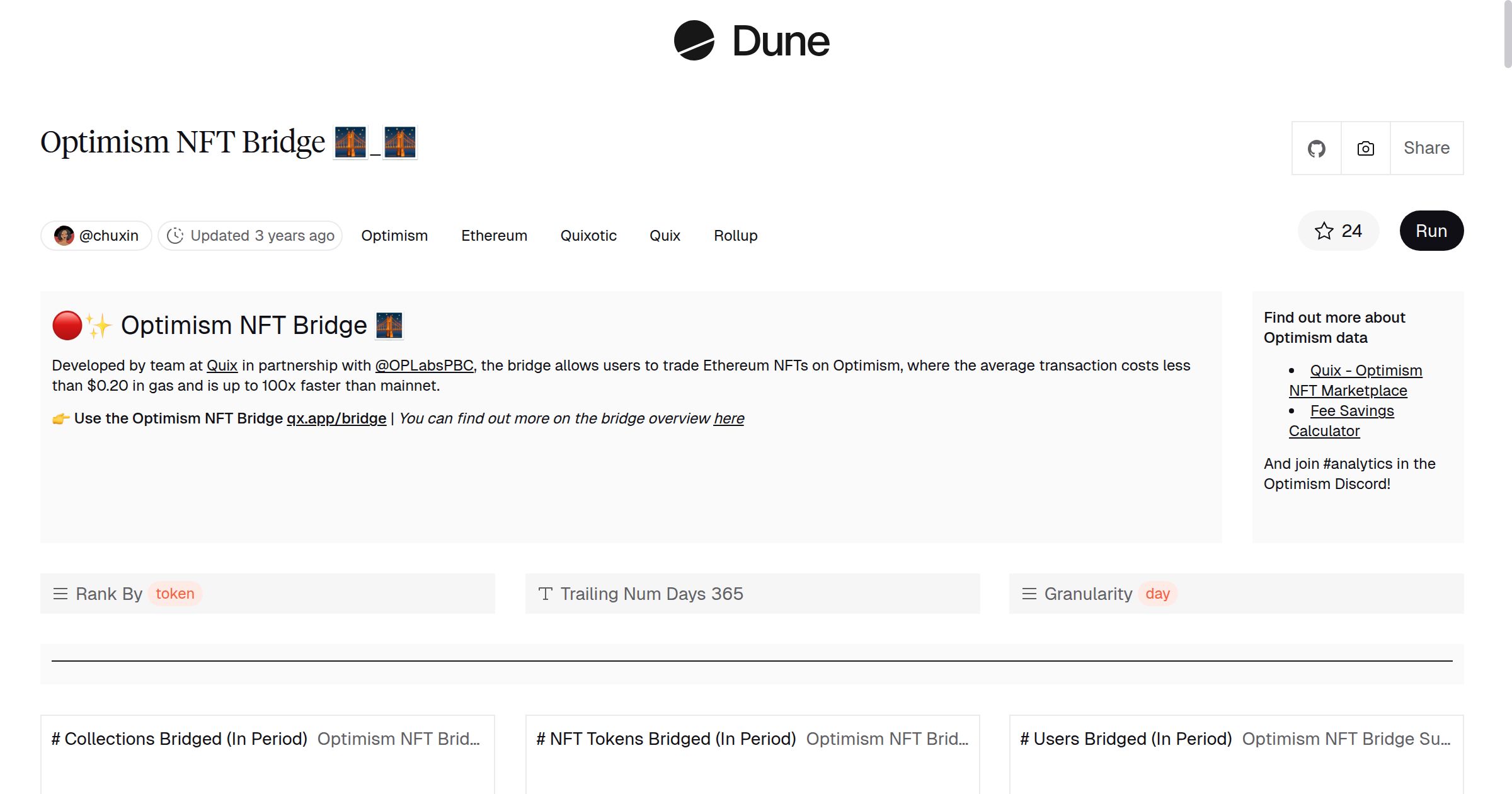Click the list icon beside Granularity
The image size is (1512, 794).
[1029, 594]
